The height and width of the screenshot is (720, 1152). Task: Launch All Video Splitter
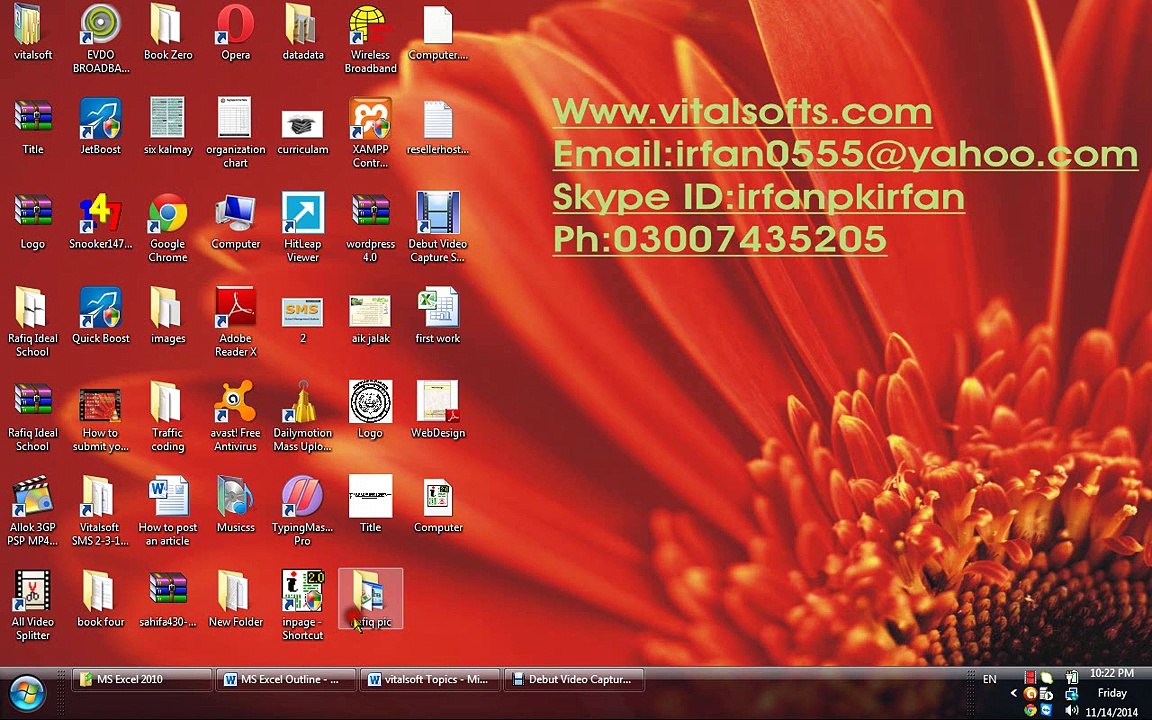tap(32, 605)
